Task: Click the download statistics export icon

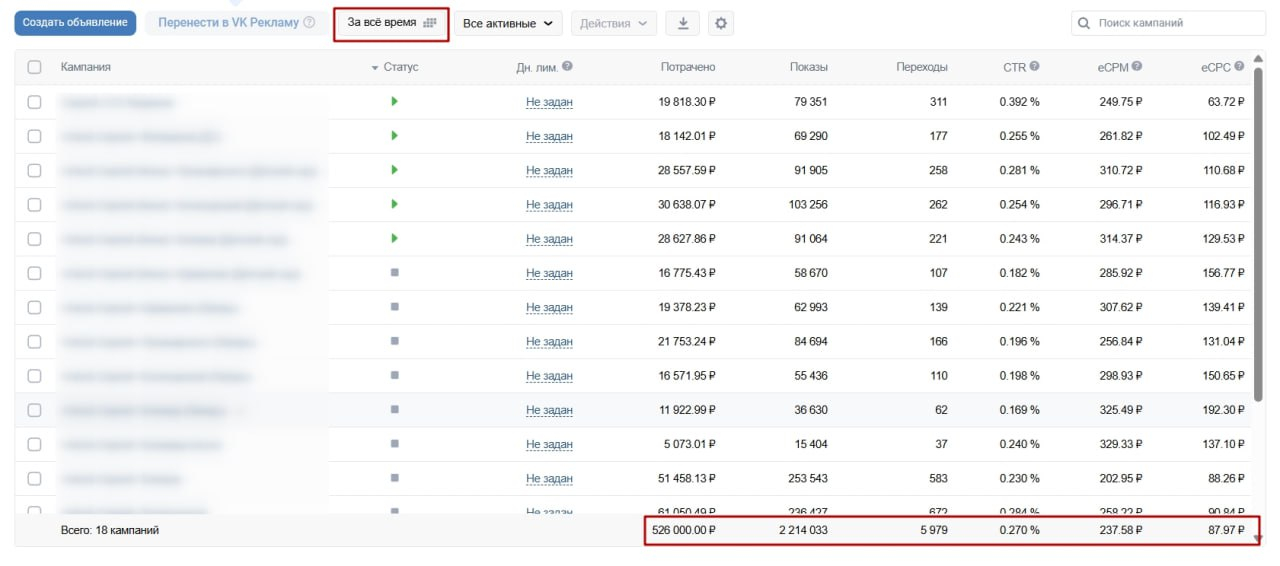Action: pos(683,23)
